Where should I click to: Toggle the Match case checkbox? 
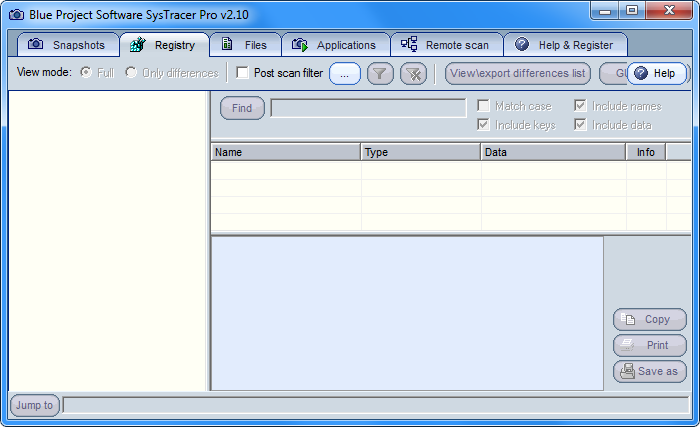pos(483,106)
